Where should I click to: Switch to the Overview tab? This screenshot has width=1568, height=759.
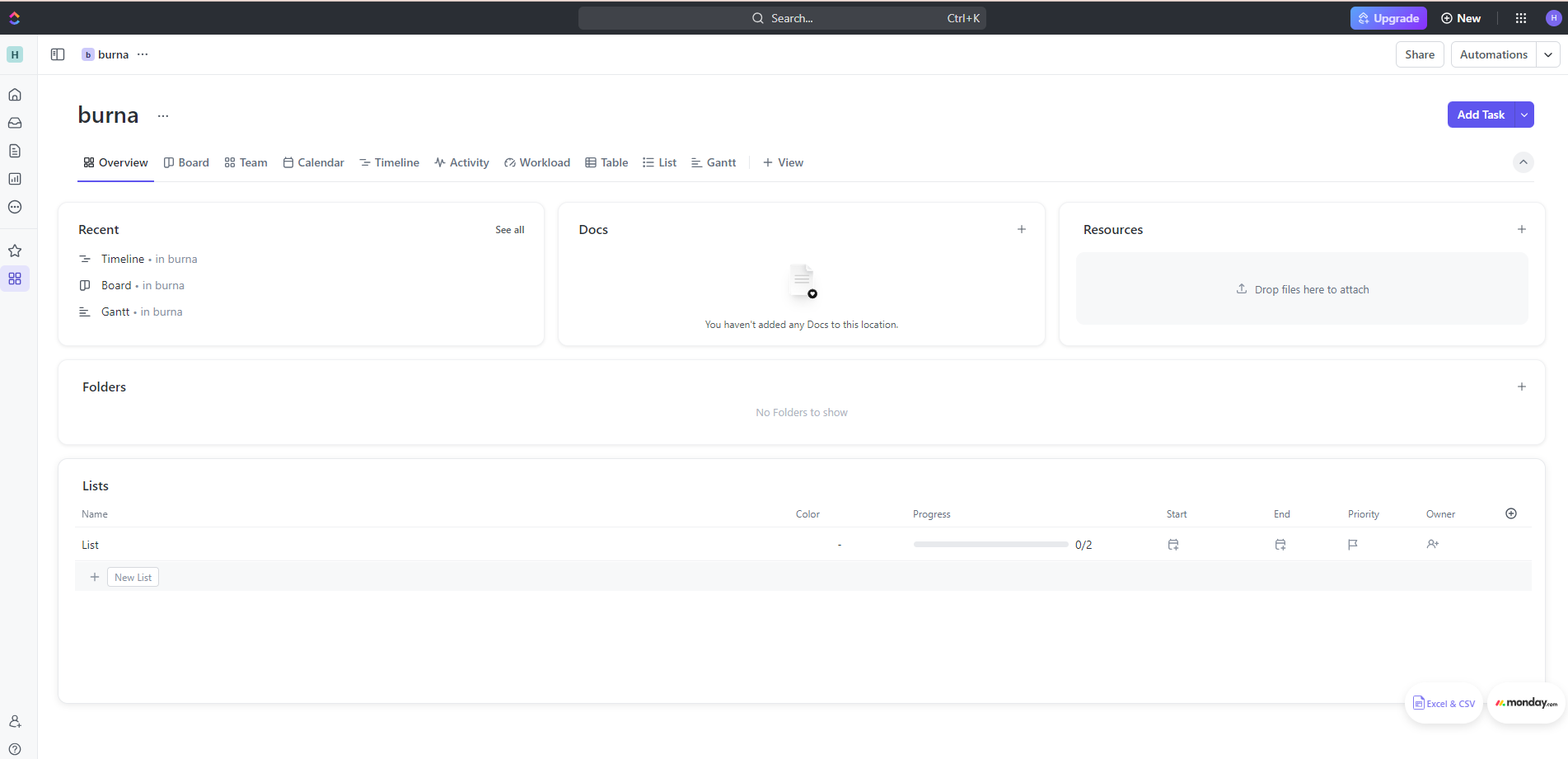[115, 162]
